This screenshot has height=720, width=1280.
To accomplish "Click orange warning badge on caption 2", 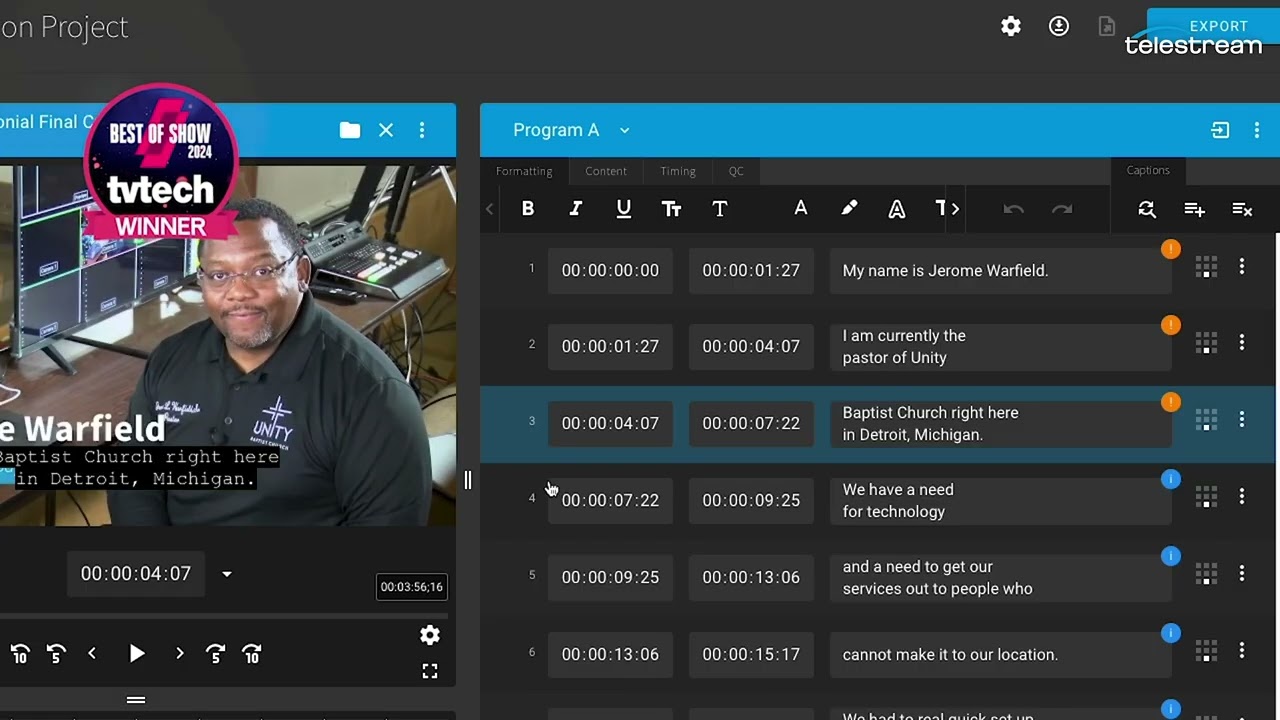I will click(1171, 325).
